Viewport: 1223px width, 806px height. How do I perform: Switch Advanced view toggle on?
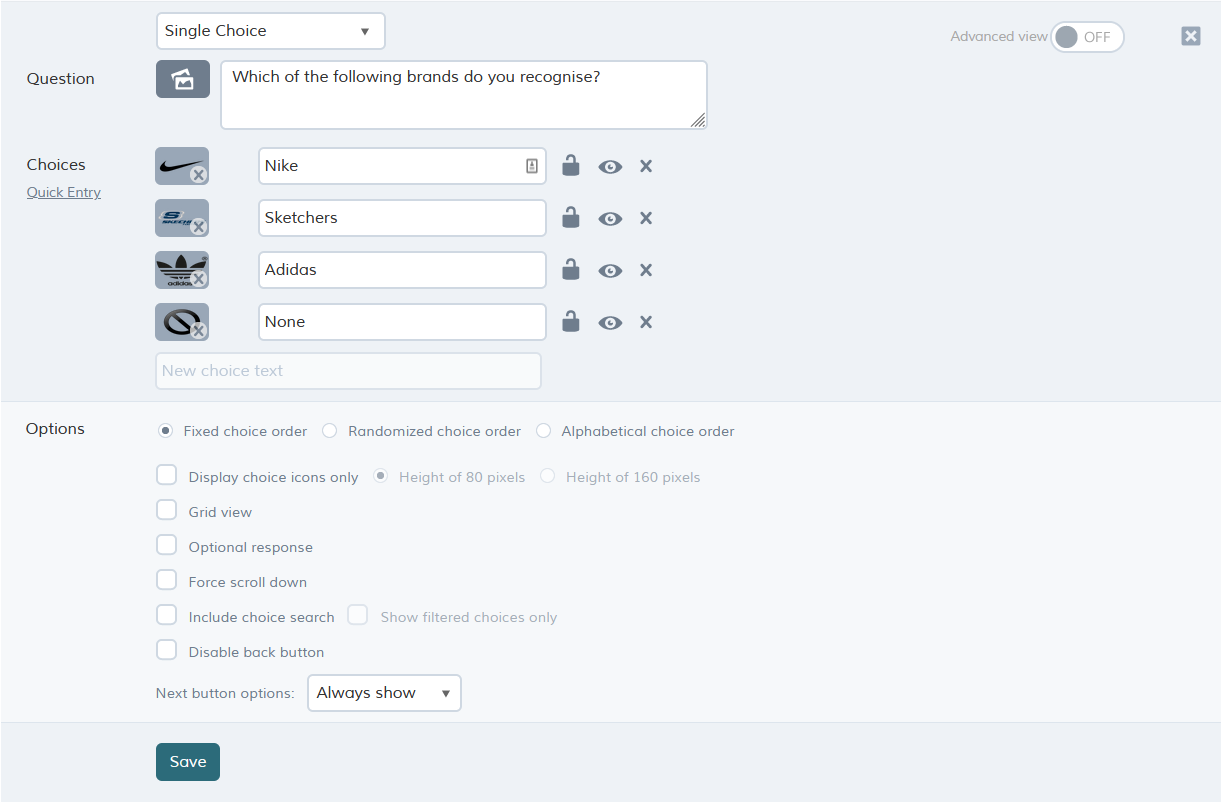click(1087, 37)
